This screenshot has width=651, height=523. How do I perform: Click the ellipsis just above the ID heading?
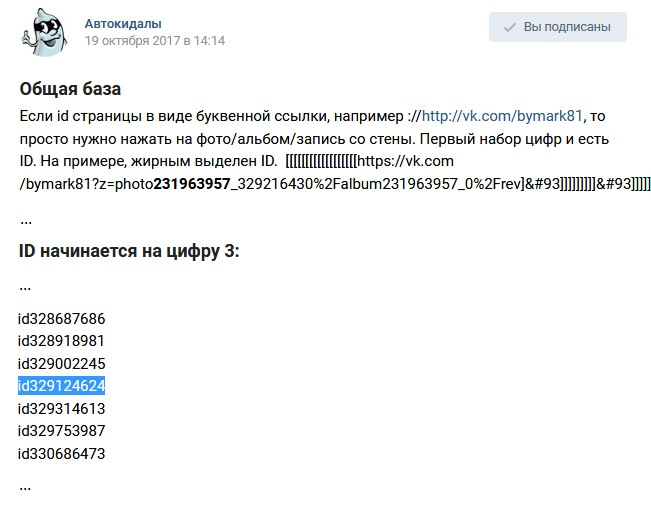pos(25,219)
